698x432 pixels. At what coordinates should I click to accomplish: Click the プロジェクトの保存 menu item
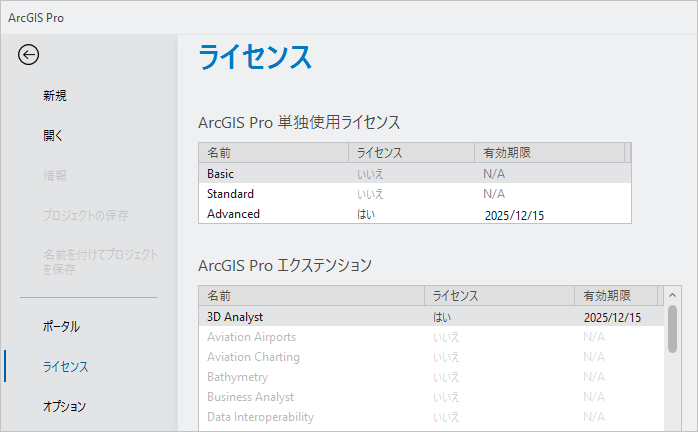pos(85,216)
